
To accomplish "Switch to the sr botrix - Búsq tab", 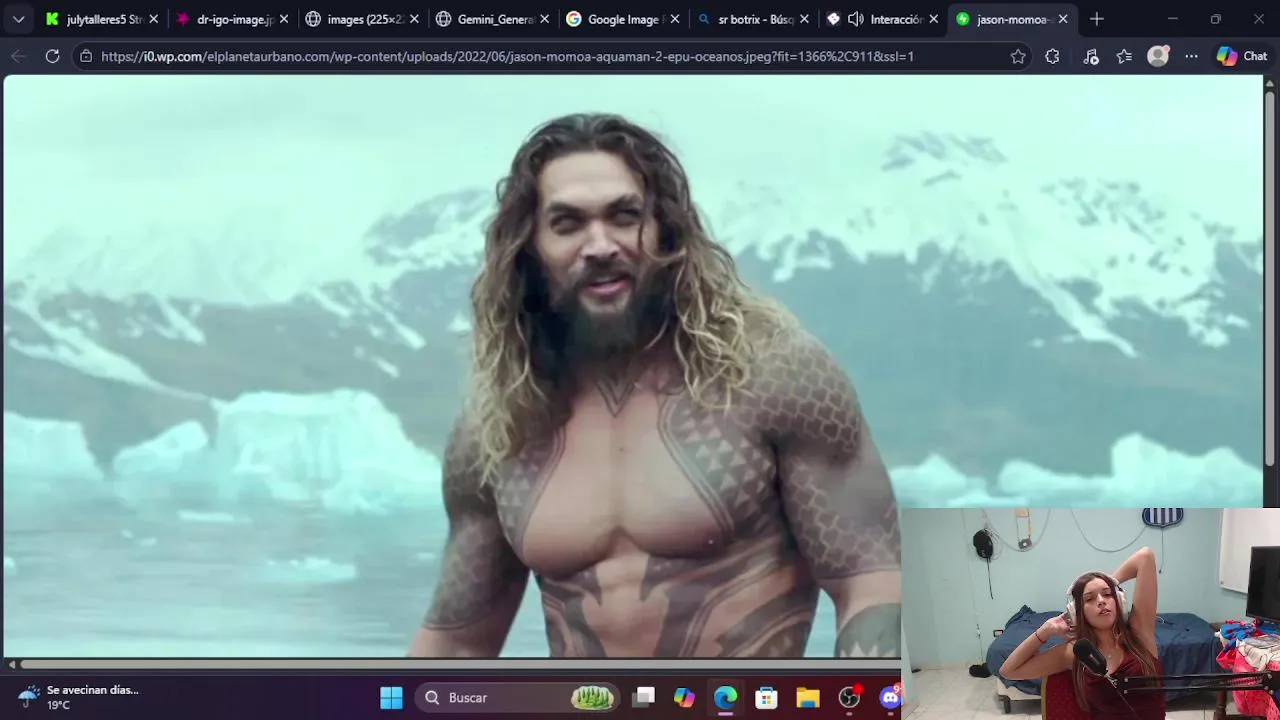I will pos(751,19).
